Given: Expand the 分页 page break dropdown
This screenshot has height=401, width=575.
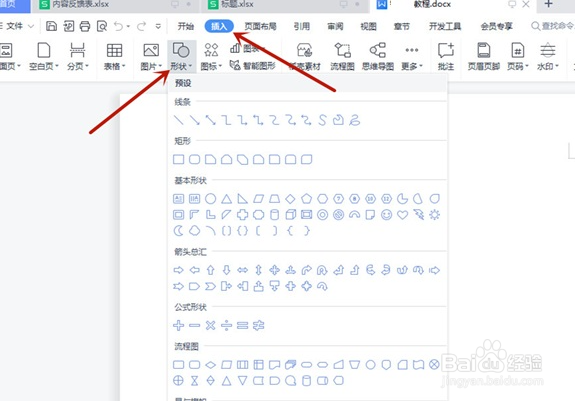Looking at the screenshot, I should [87, 66].
